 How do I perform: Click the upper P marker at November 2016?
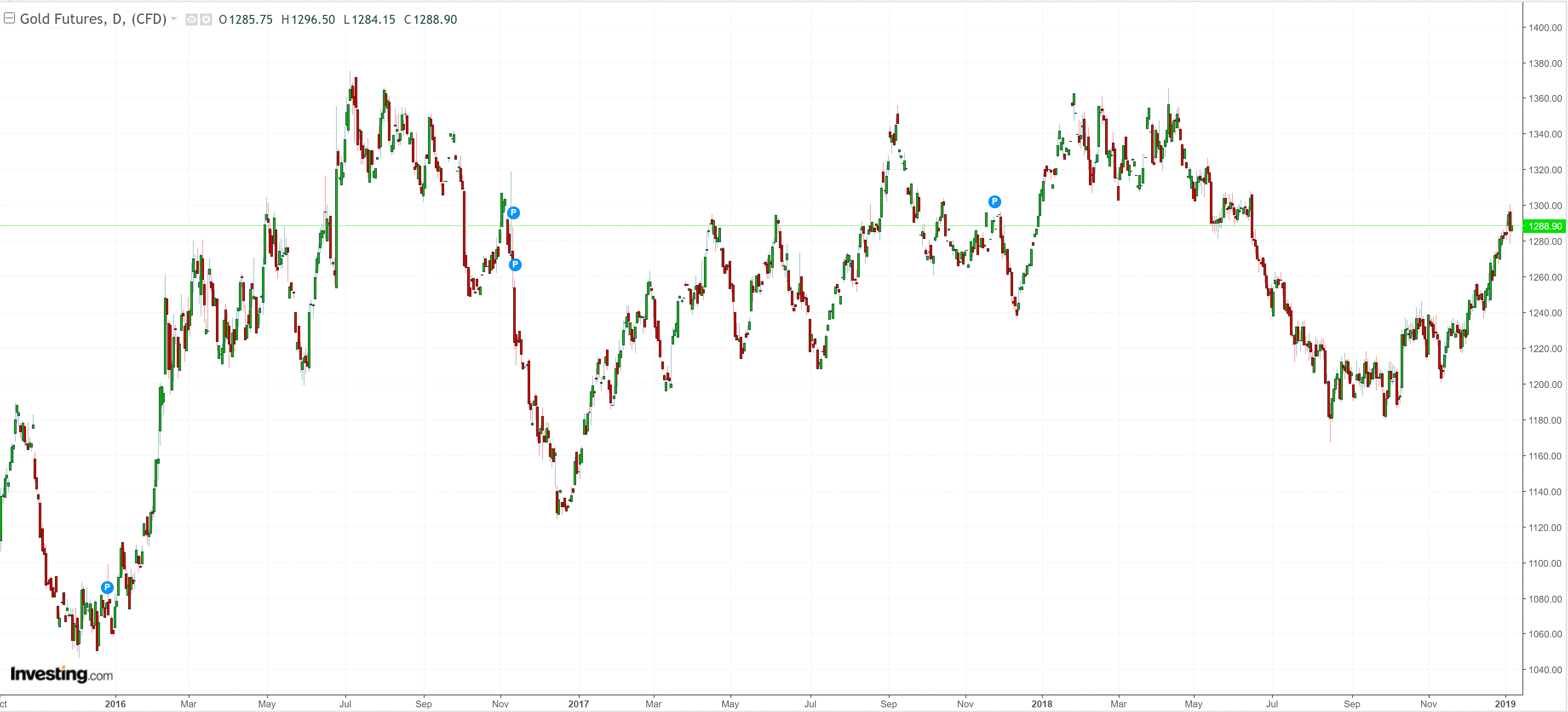click(513, 212)
